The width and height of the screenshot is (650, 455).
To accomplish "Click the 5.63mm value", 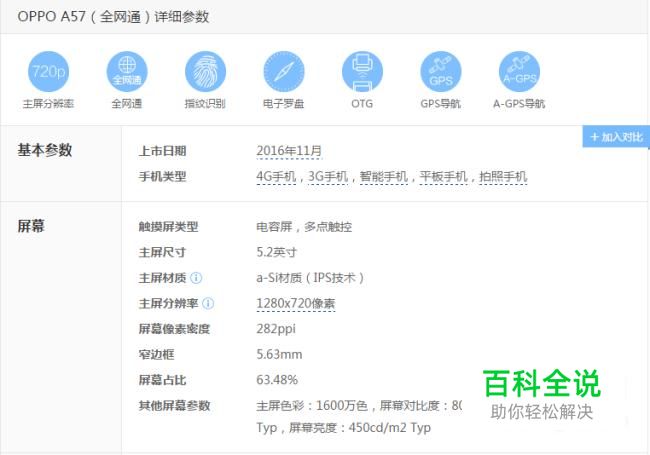I will (279, 354).
